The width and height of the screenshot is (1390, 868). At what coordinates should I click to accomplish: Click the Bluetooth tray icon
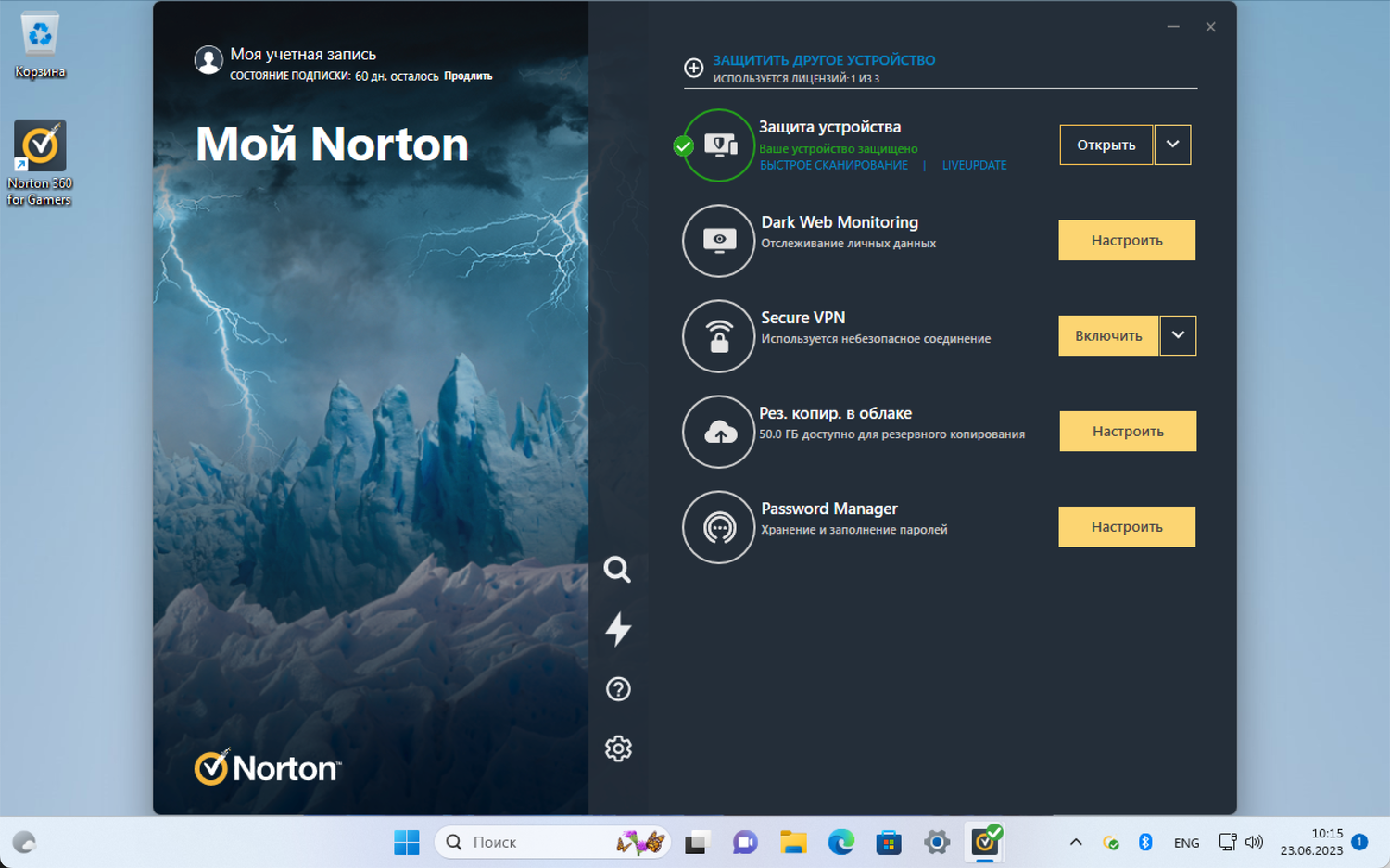(1145, 842)
